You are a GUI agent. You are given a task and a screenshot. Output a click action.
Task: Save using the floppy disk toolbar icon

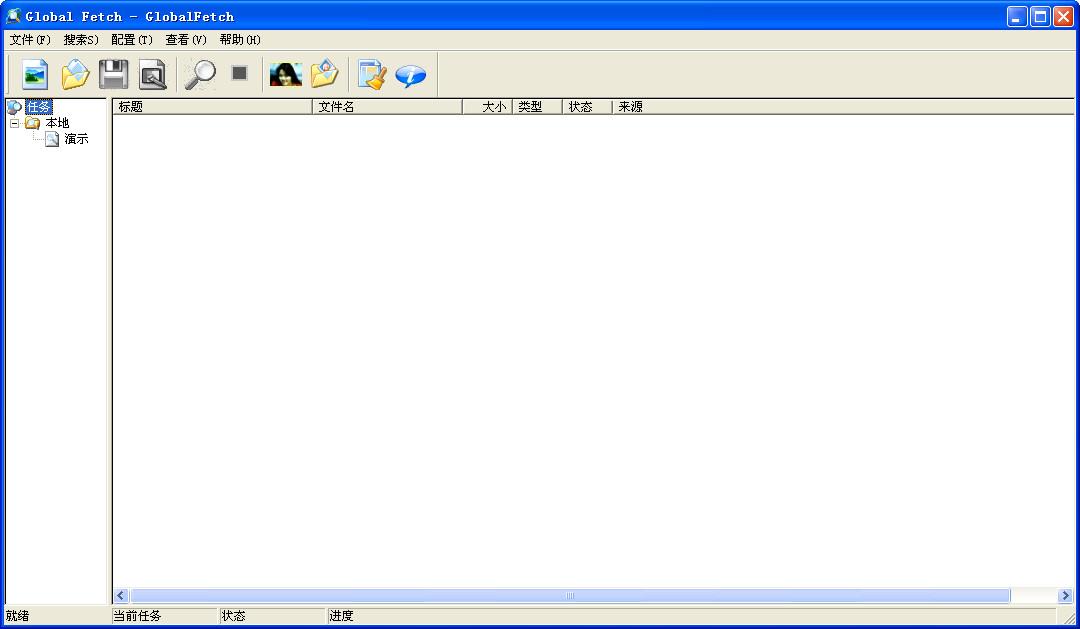(x=114, y=74)
